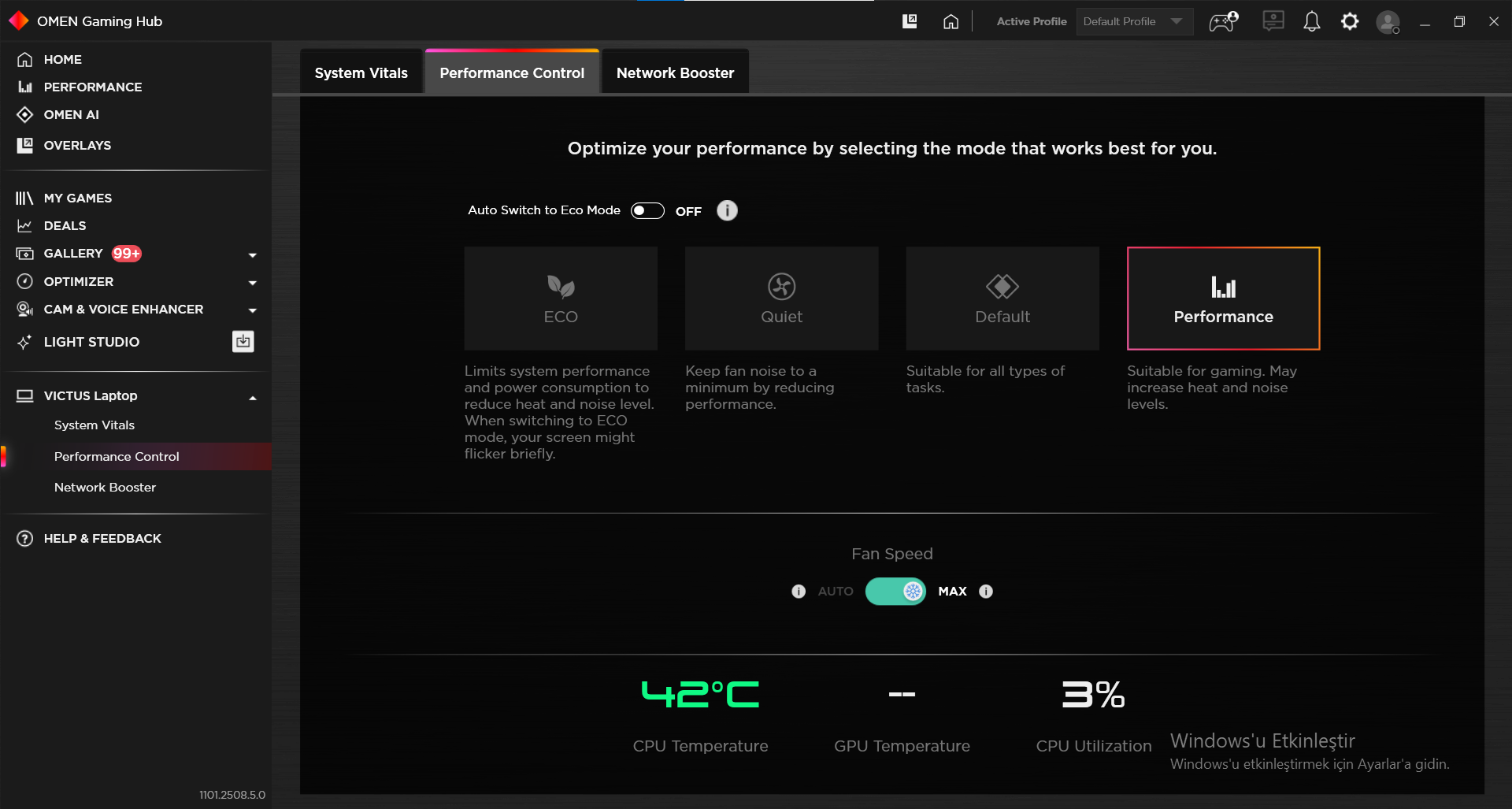The height and width of the screenshot is (809, 1512).
Task: Toggle the Fan Speed AUTO/MAX switch
Action: [x=895, y=592]
